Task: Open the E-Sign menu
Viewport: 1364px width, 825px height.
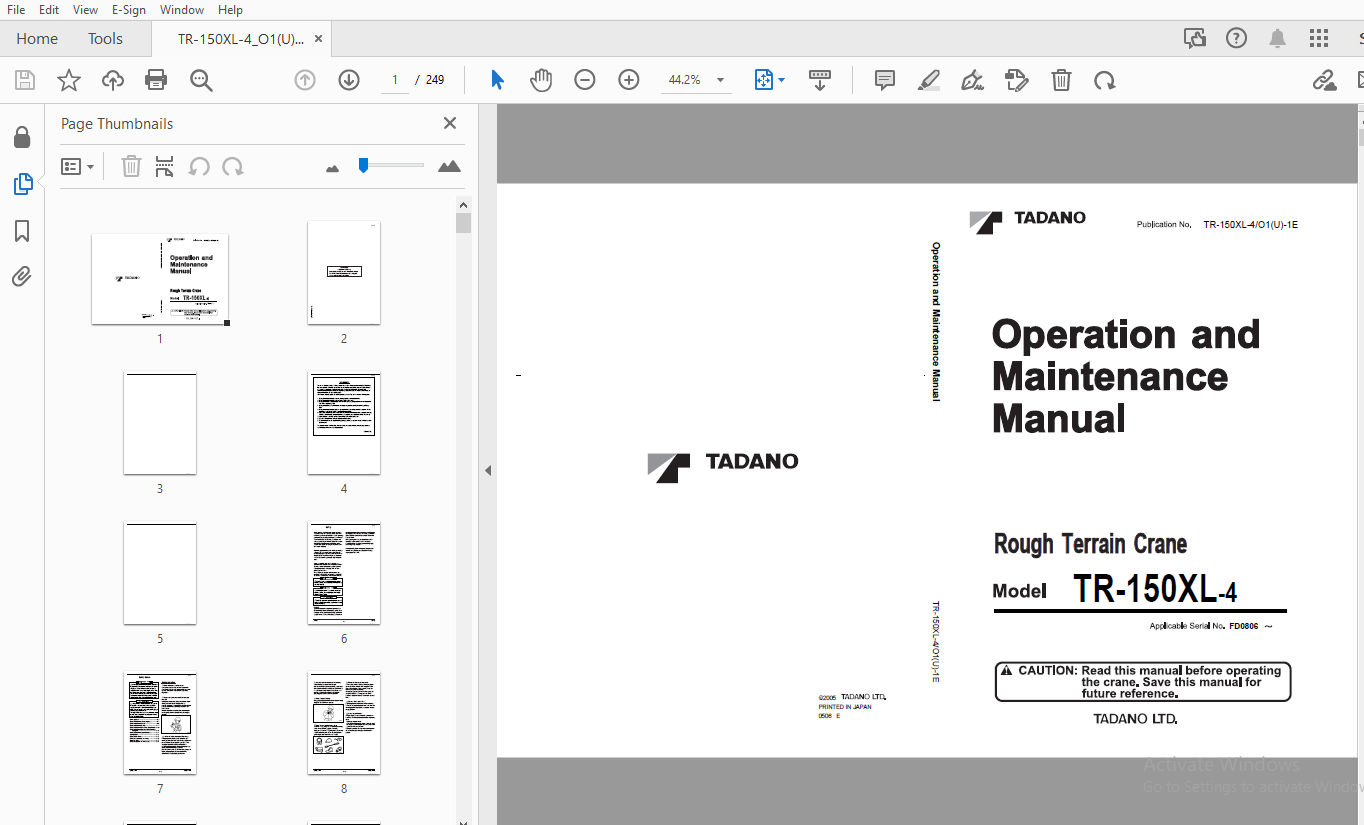Action: tap(128, 9)
